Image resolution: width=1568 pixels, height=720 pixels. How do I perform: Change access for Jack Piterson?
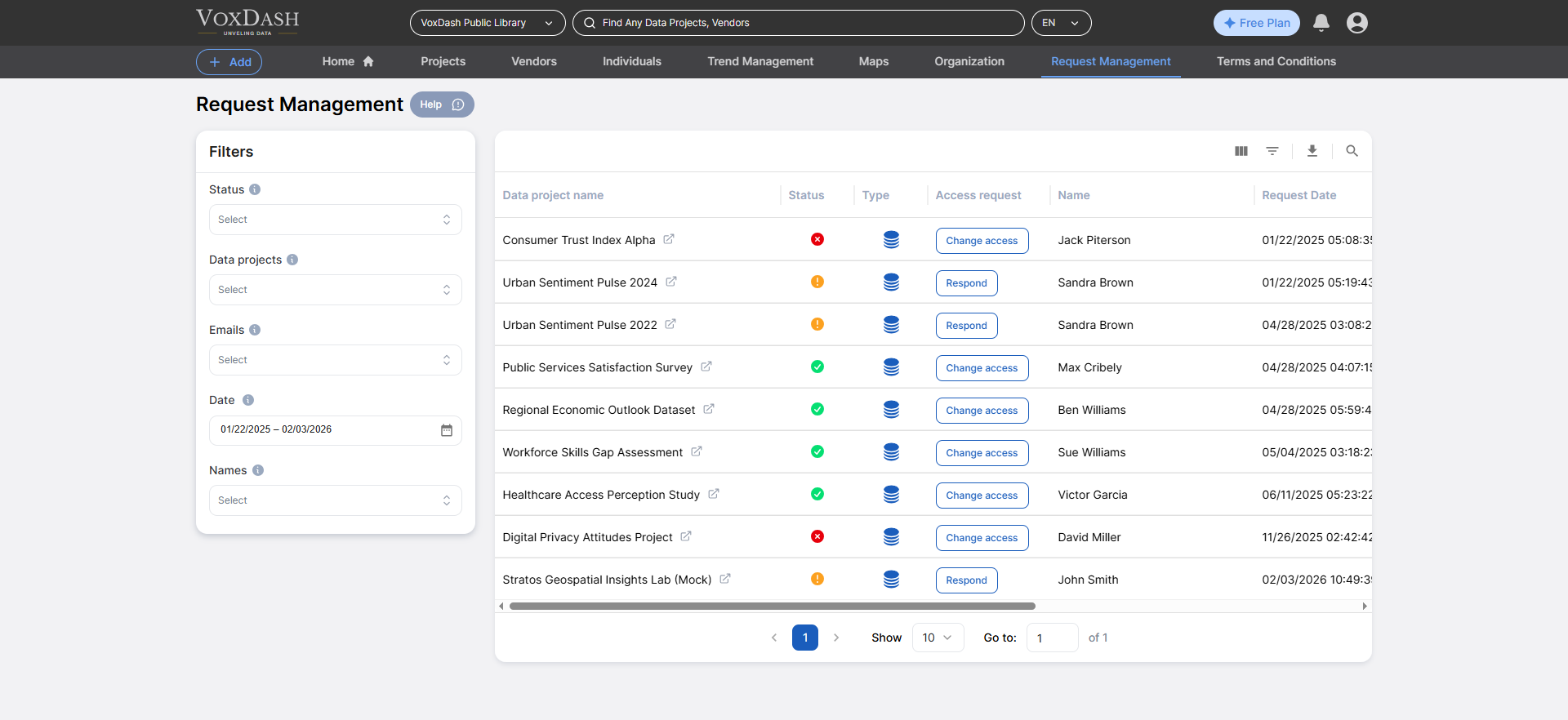pos(982,241)
